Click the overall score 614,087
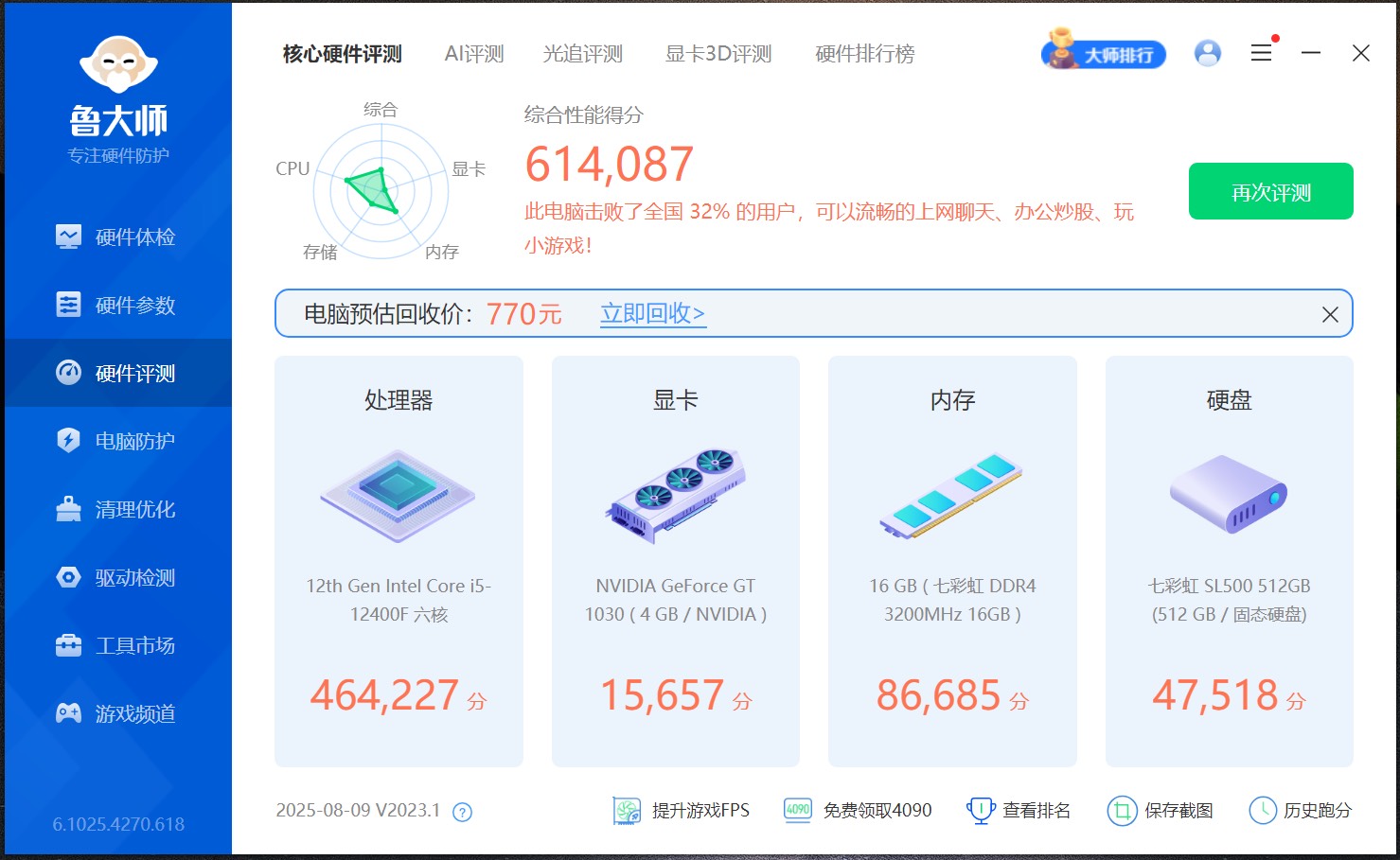The width and height of the screenshot is (1400, 860). click(610, 165)
